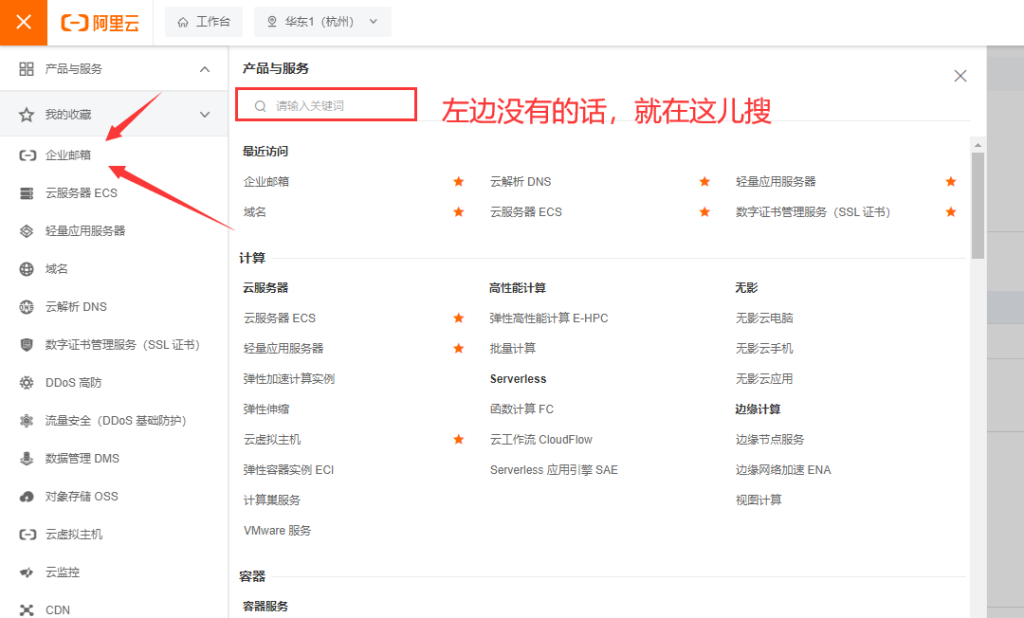This screenshot has height=618, width=1024.
Task: Toggle star for recent 域名
Action: (458, 212)
